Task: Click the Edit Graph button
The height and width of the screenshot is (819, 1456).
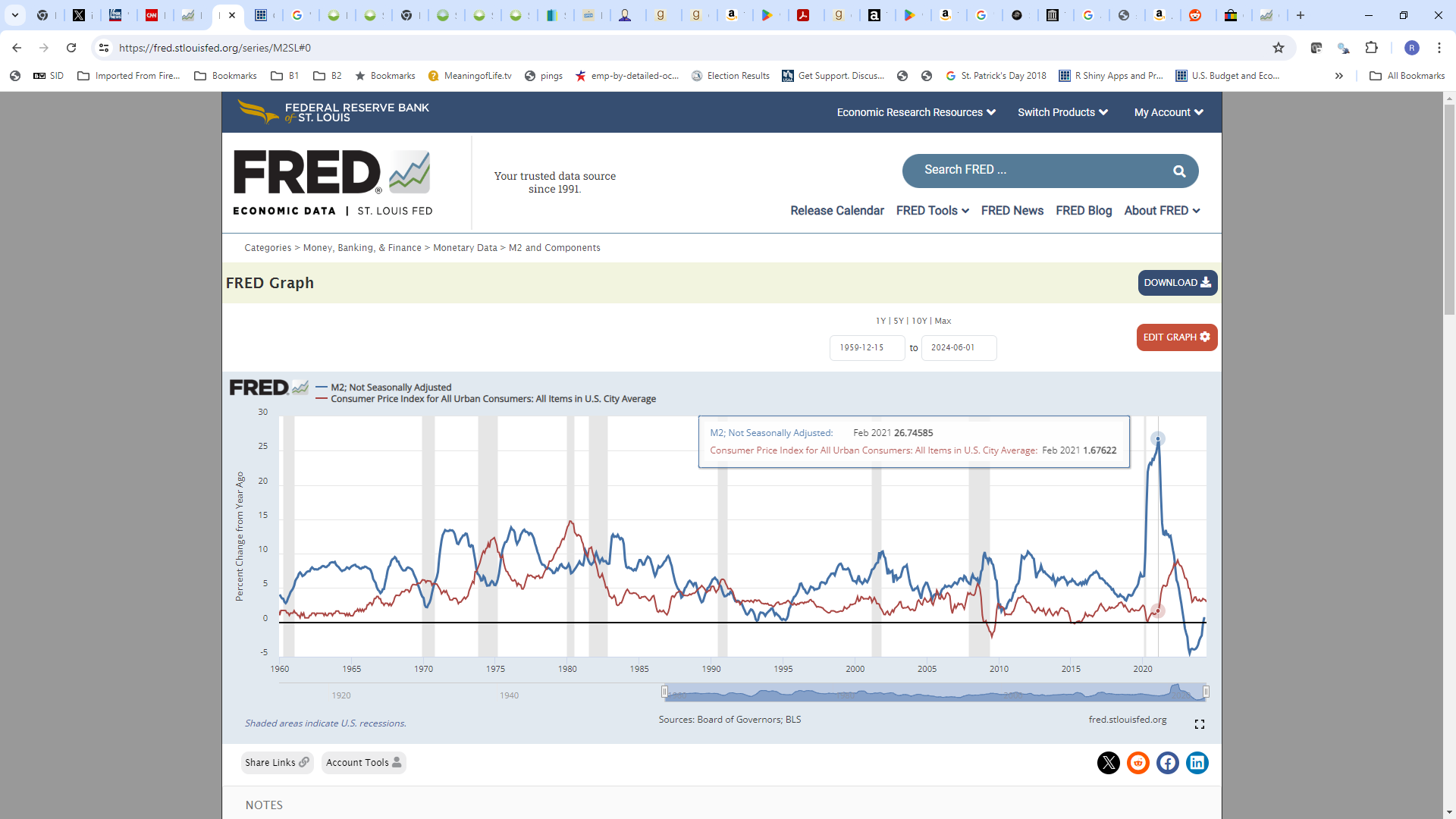Action: point(1176,337)
